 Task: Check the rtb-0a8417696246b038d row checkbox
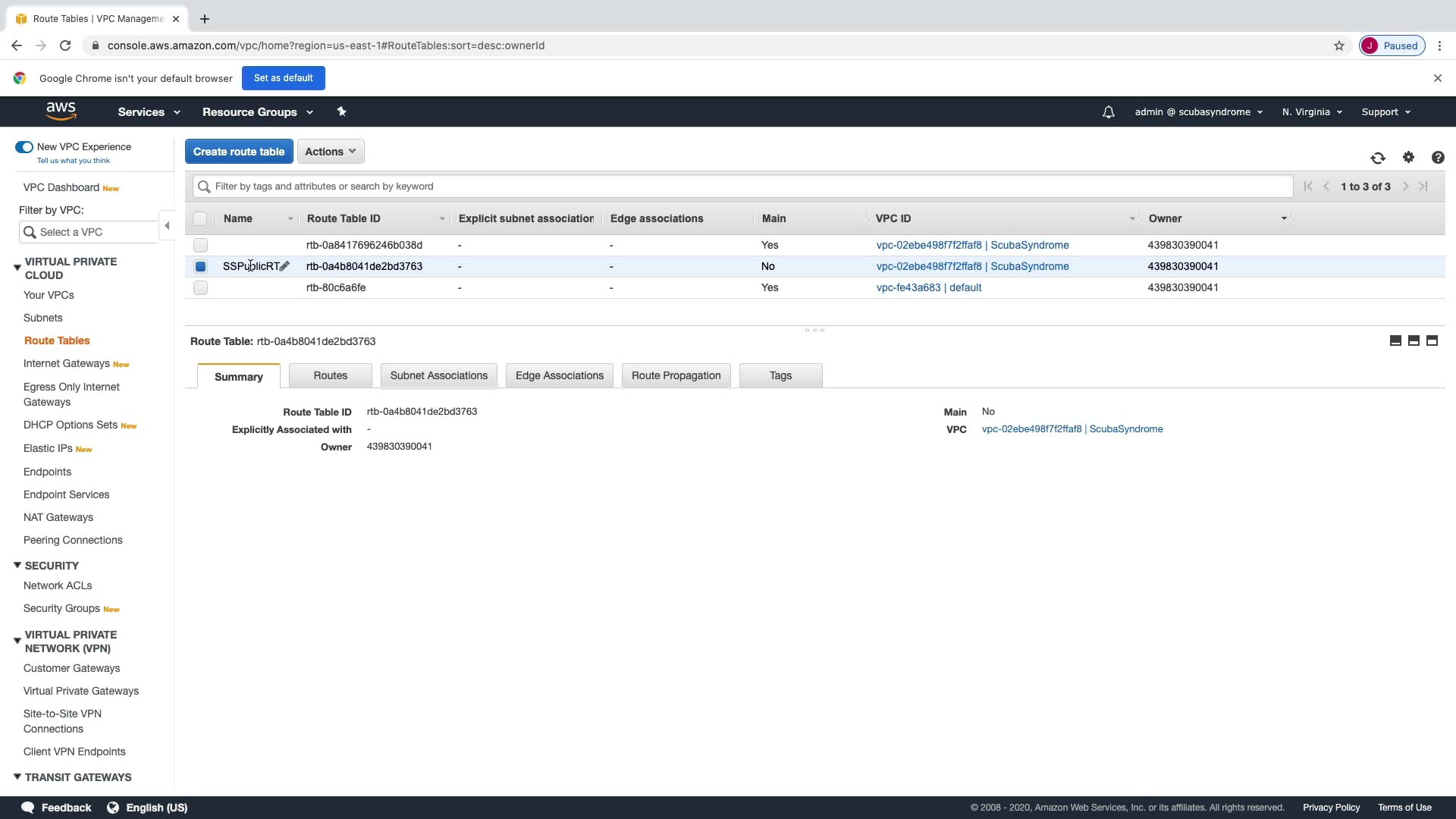tap(200, 245)
